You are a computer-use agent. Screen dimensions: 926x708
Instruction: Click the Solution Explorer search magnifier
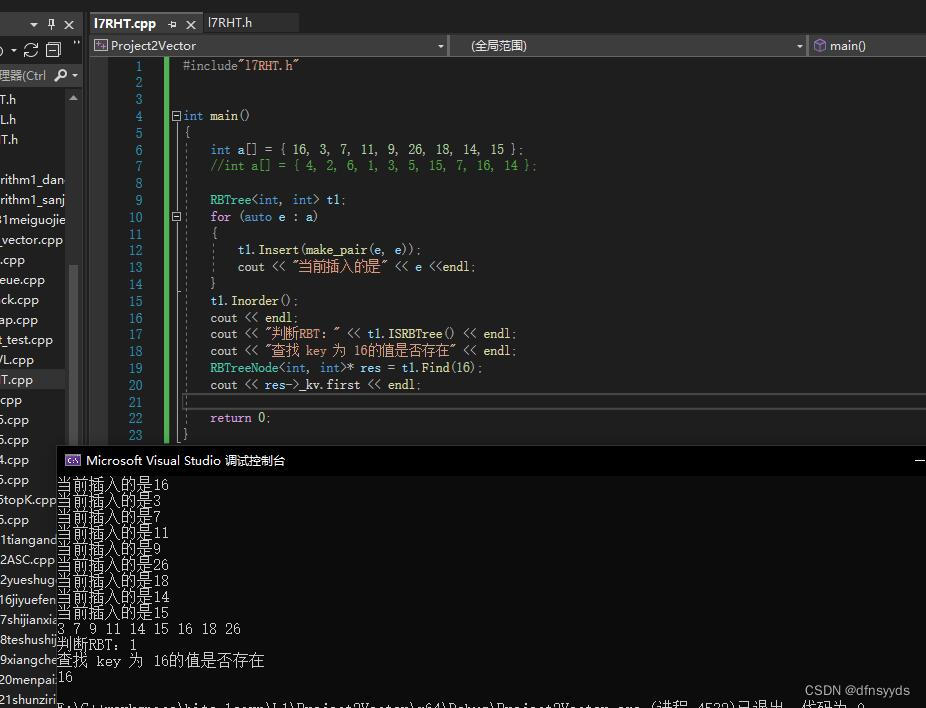coord(60,75)
